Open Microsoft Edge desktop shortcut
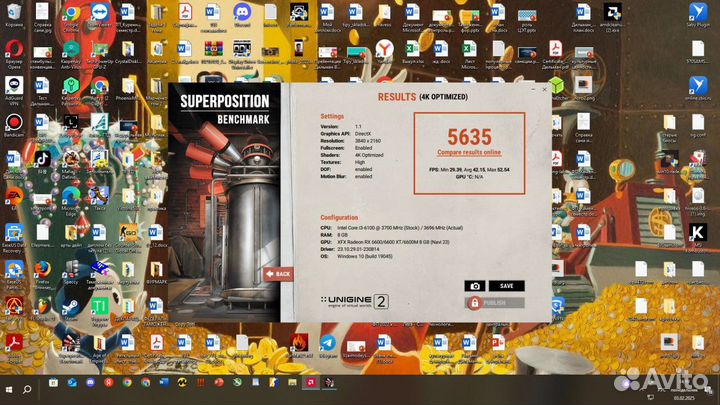Screen dimensions: 720x405 71,201
